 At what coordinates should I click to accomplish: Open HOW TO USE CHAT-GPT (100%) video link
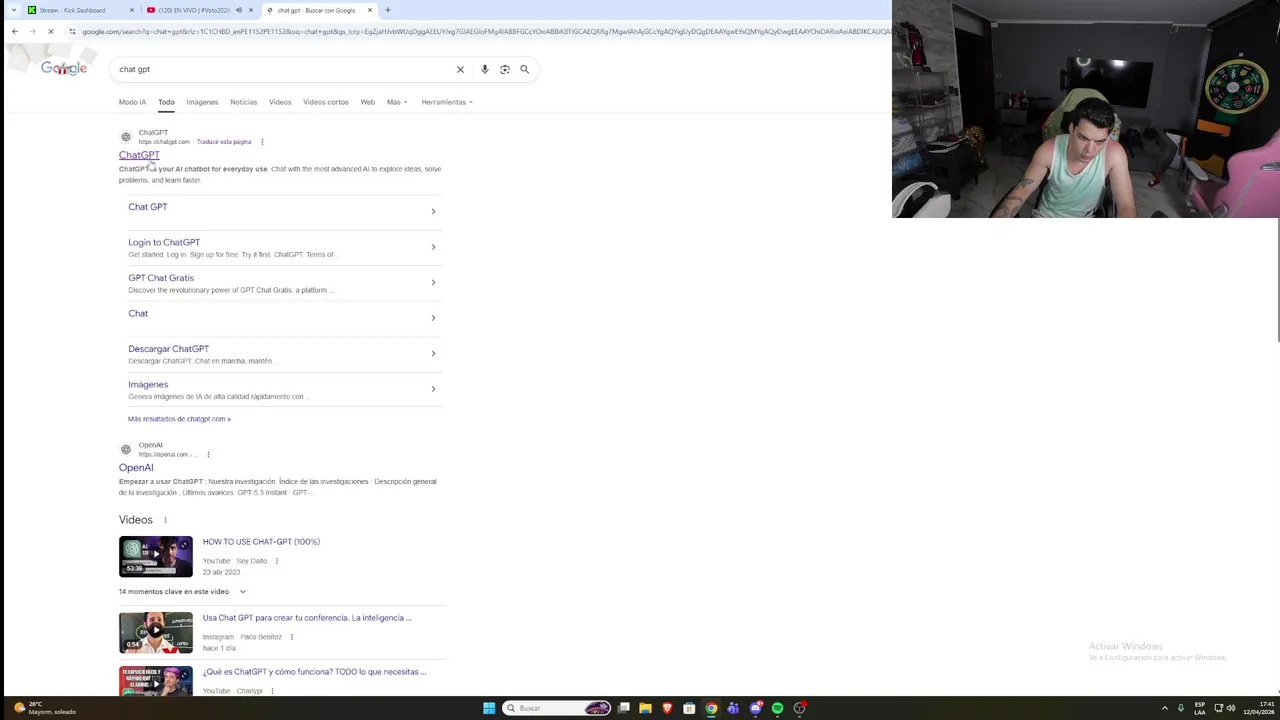click(261, 542)
